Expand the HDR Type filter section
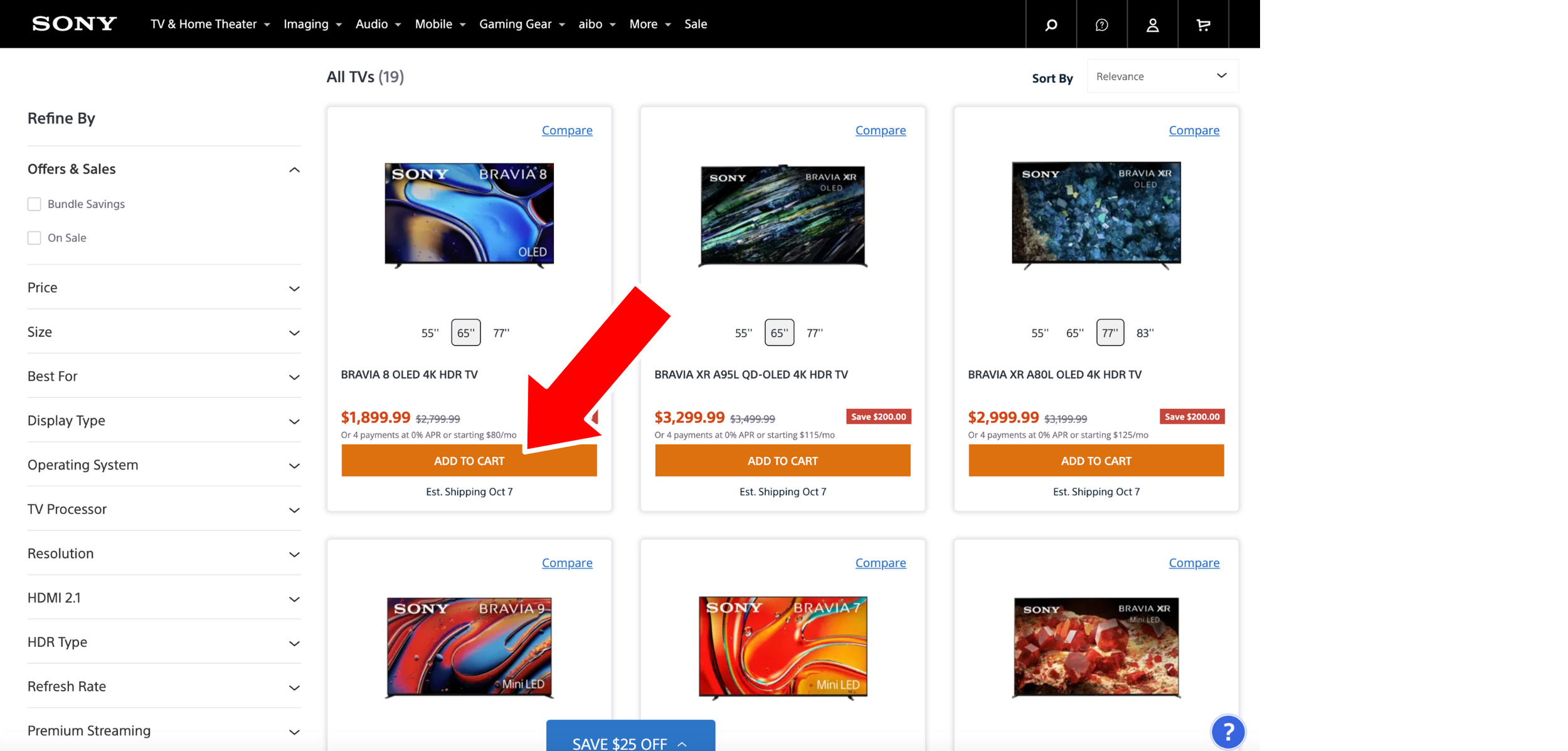The image size is (1568, 751). [x=164, y=642]
